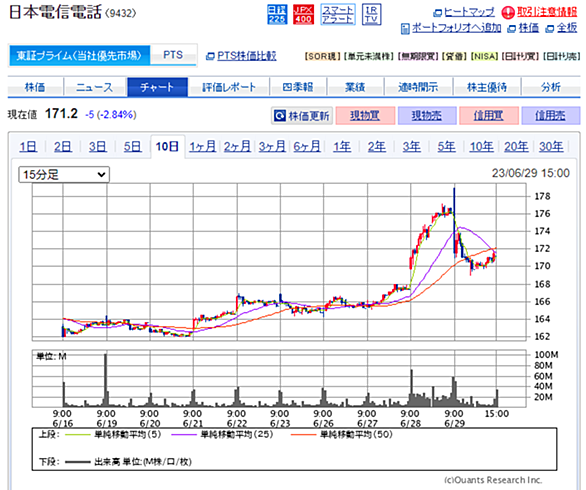
Task: Select the 10日 chart period tab
Action: point(167,147)
